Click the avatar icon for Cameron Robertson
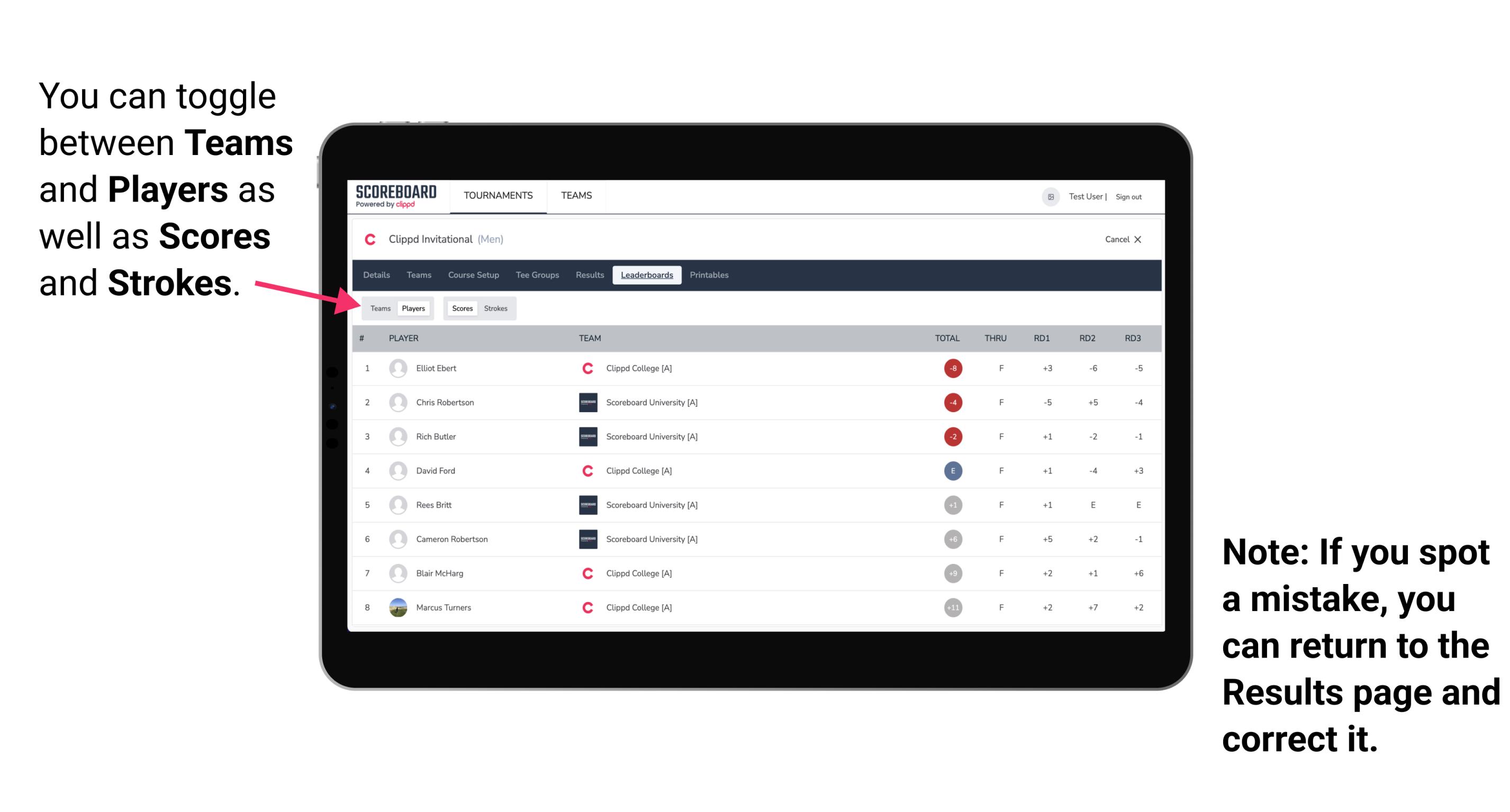The width and height of the screenshot is (1510, 812). pos(399,538)
